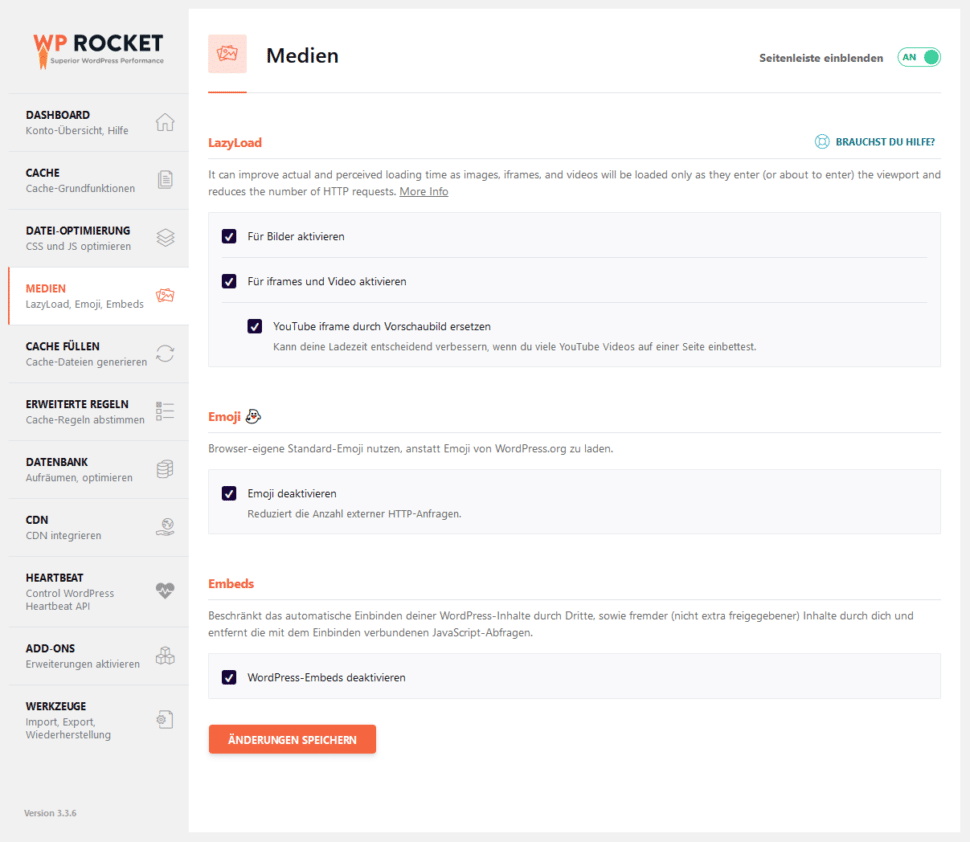Open the Cache menu item
970x842 pixels.
click(98, 181)
